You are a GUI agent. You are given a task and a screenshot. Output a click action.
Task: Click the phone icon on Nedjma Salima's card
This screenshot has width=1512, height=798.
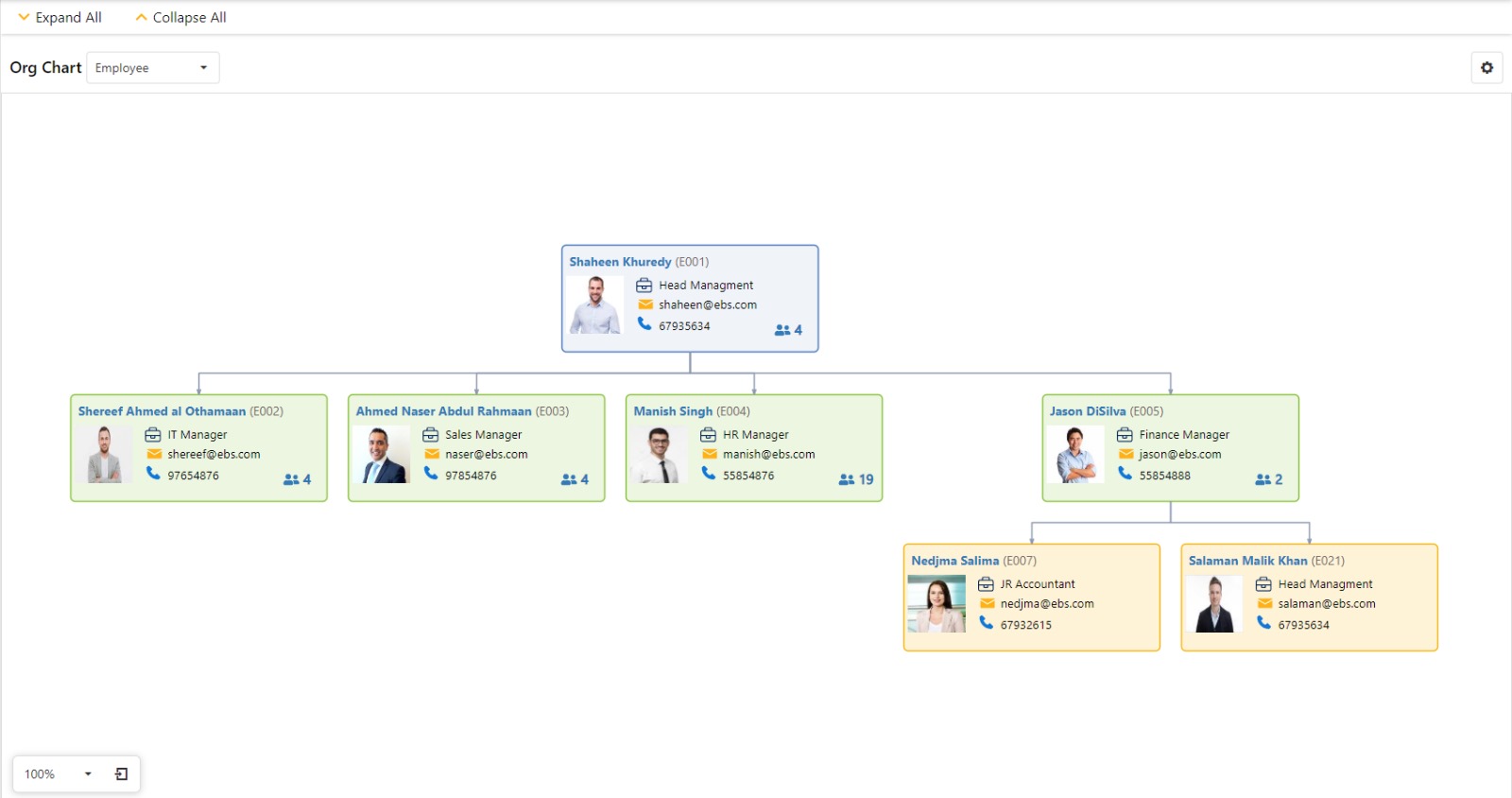click(986, 623)
